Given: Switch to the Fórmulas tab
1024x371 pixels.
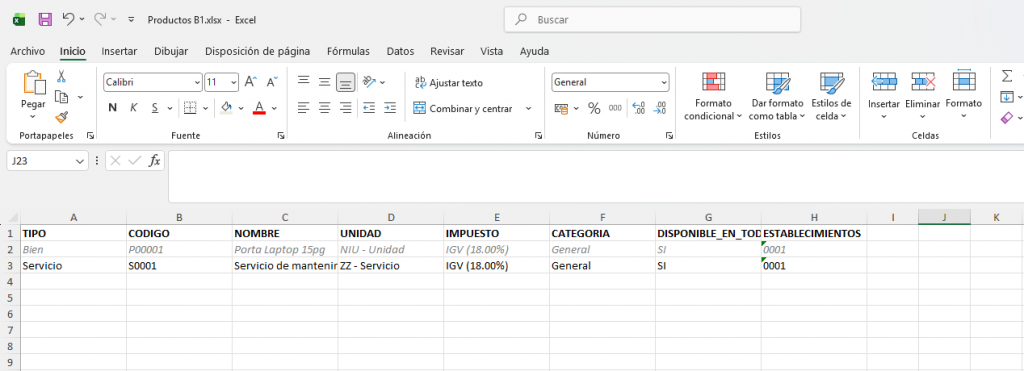Looking at the screenshot, I should coord(348,51).
